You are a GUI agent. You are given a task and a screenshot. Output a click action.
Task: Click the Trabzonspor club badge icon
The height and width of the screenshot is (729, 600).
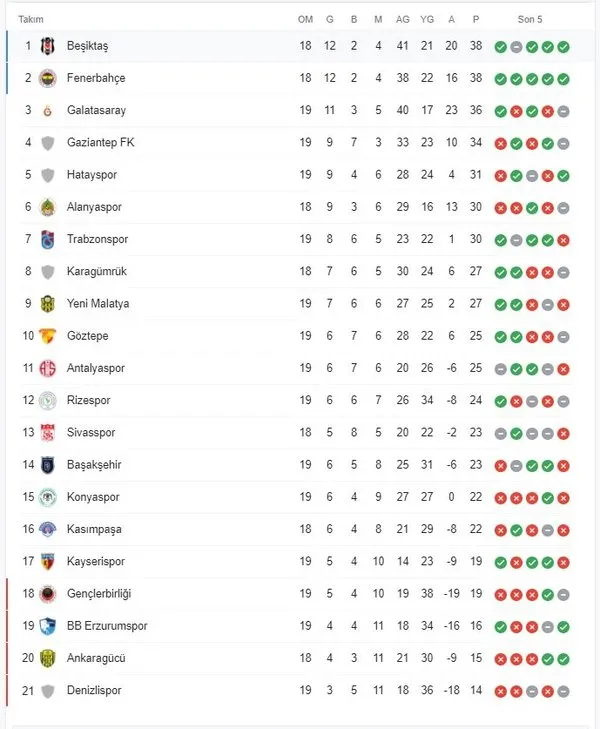click(47, 239)
